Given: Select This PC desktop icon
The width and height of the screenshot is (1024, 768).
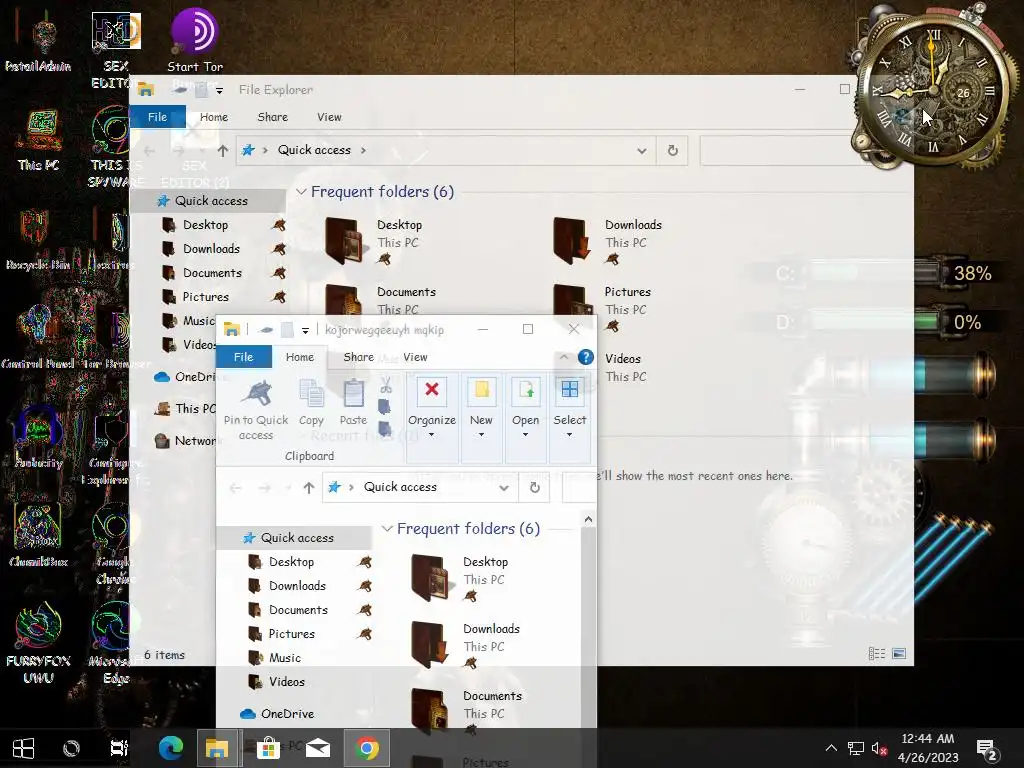Looking at the screenshot, I should pyautogui.click(x=39, y=140).
